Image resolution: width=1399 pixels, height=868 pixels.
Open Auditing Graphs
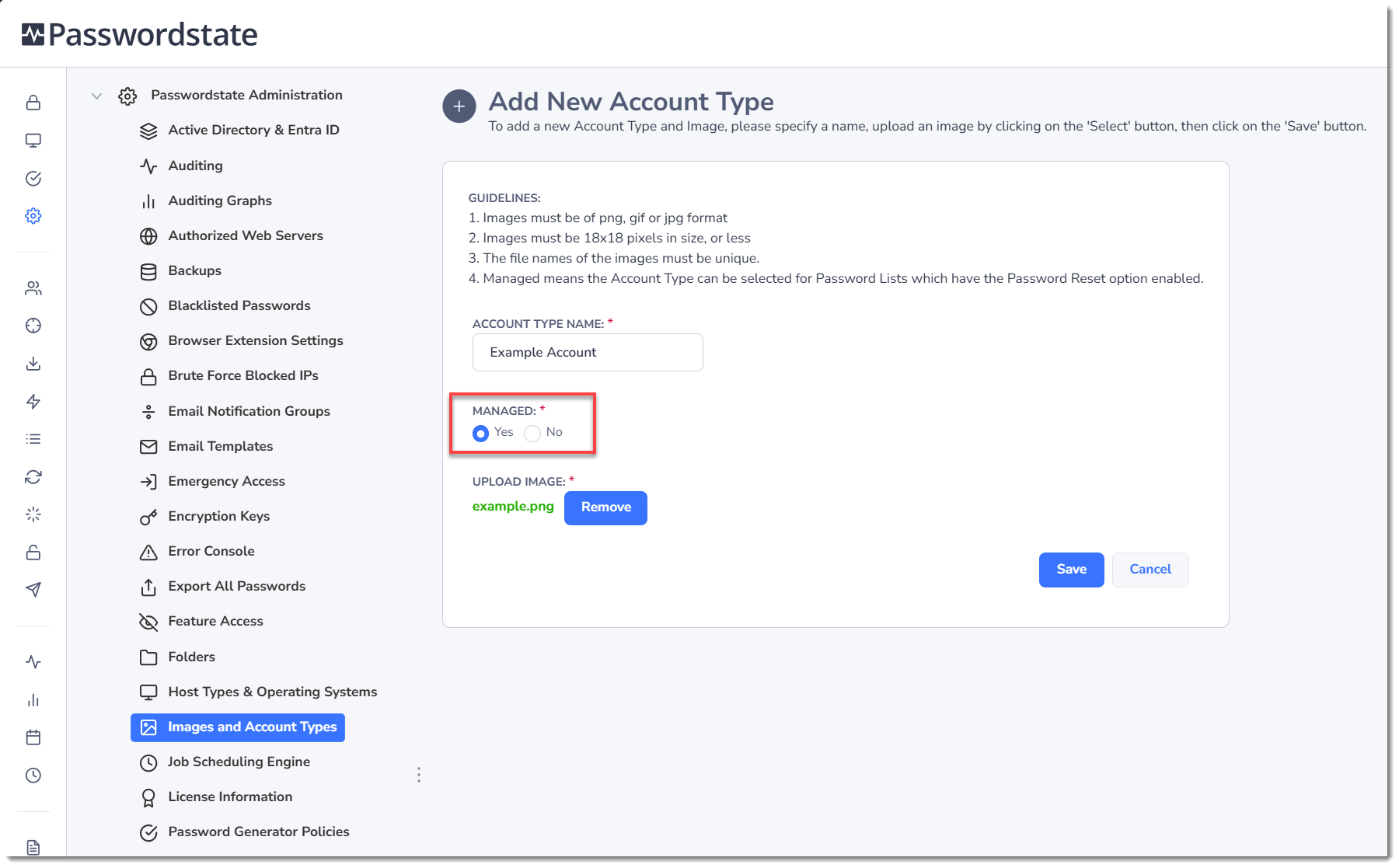pos(220,200)
